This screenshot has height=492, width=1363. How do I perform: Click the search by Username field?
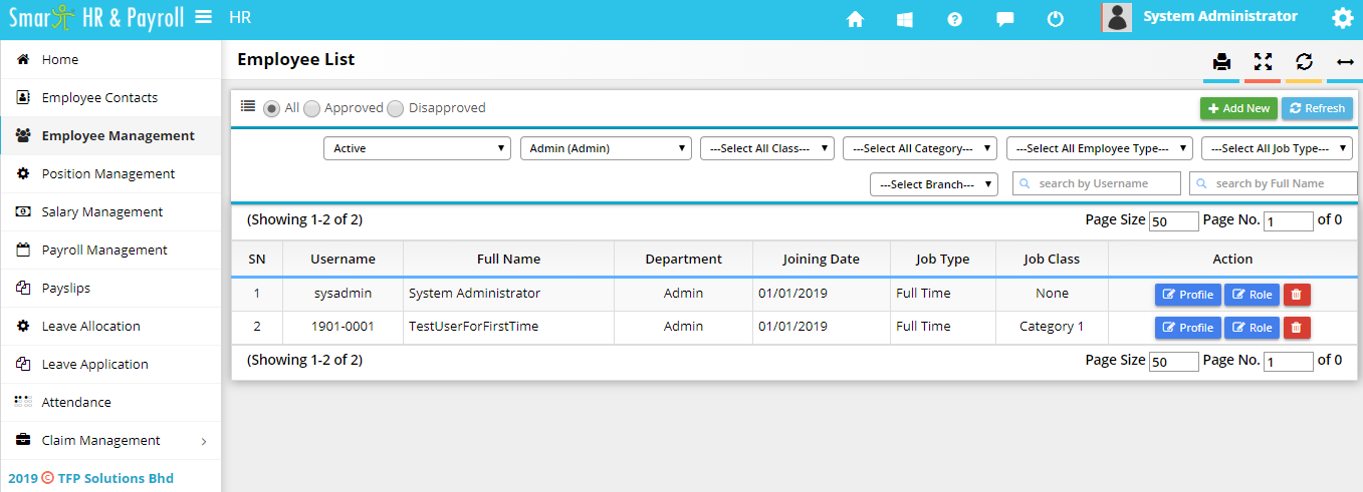[x=1096, y=183]
